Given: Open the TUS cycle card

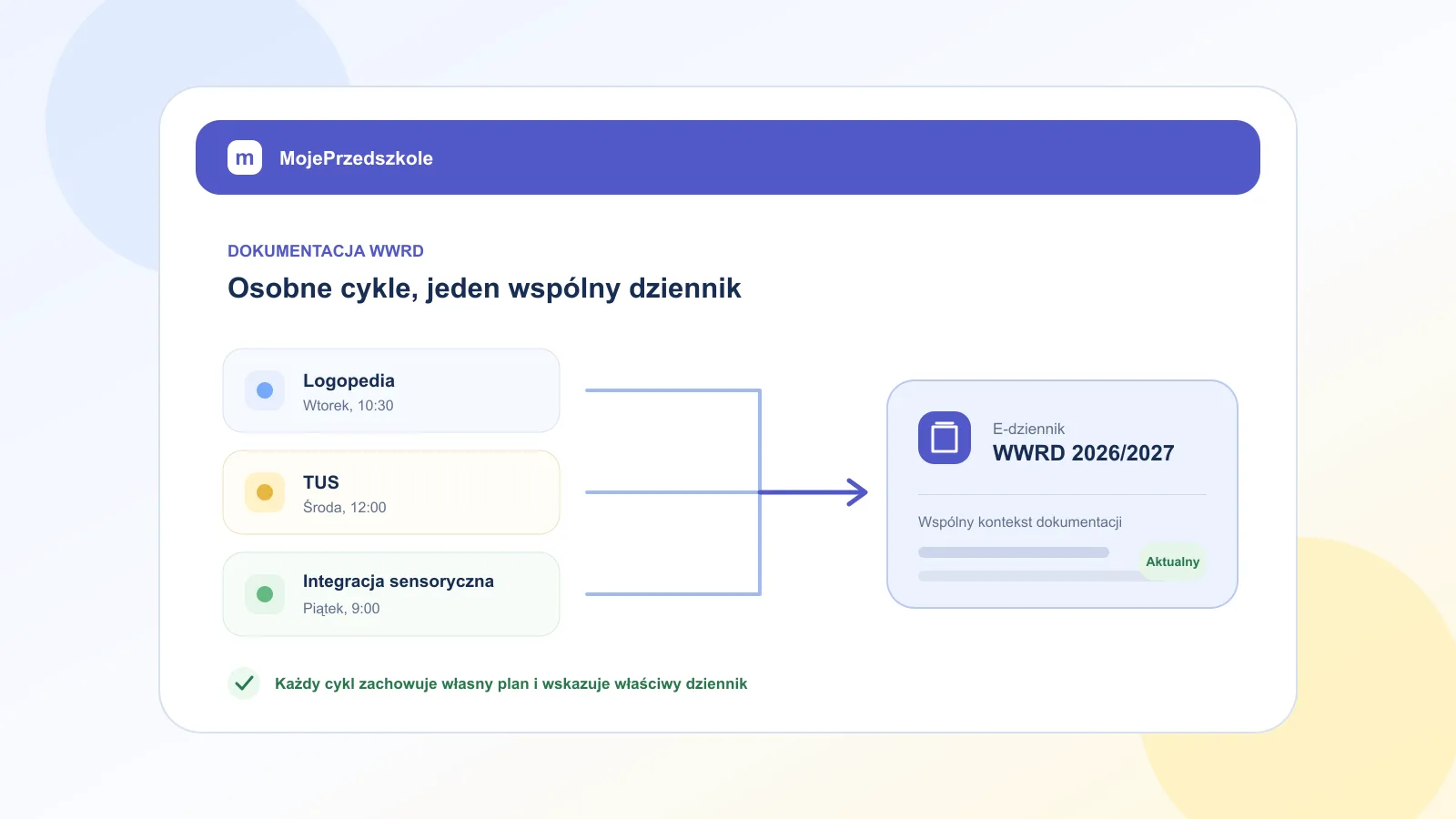Looking at the screenshot, I should point(391,492).
